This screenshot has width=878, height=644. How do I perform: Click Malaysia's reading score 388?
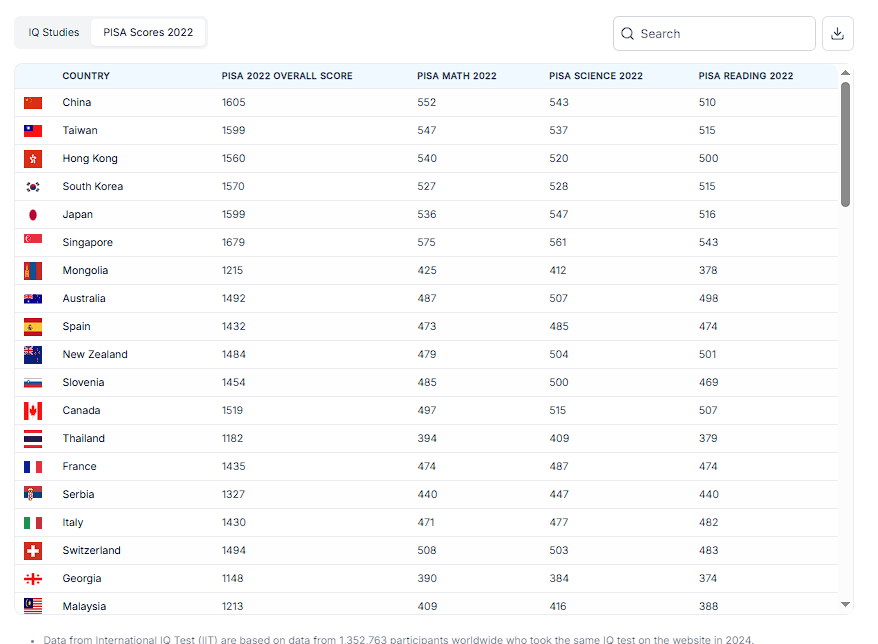coord(708,606)
